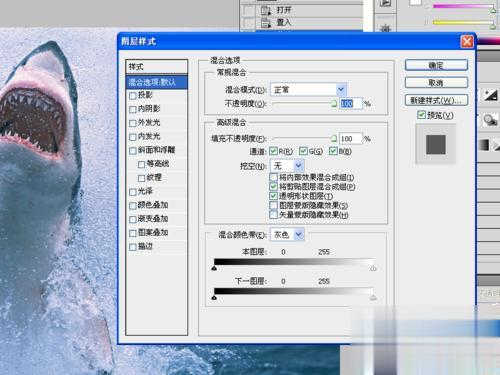Tick the 等高线 contour sub-option checkbox
The height and width of the screenshot is (375, 500).
coord(141,164)
